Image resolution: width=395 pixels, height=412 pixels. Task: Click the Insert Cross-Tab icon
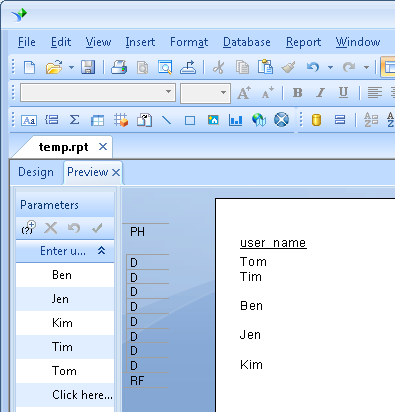pyautogui.click(x=97, y=120)
